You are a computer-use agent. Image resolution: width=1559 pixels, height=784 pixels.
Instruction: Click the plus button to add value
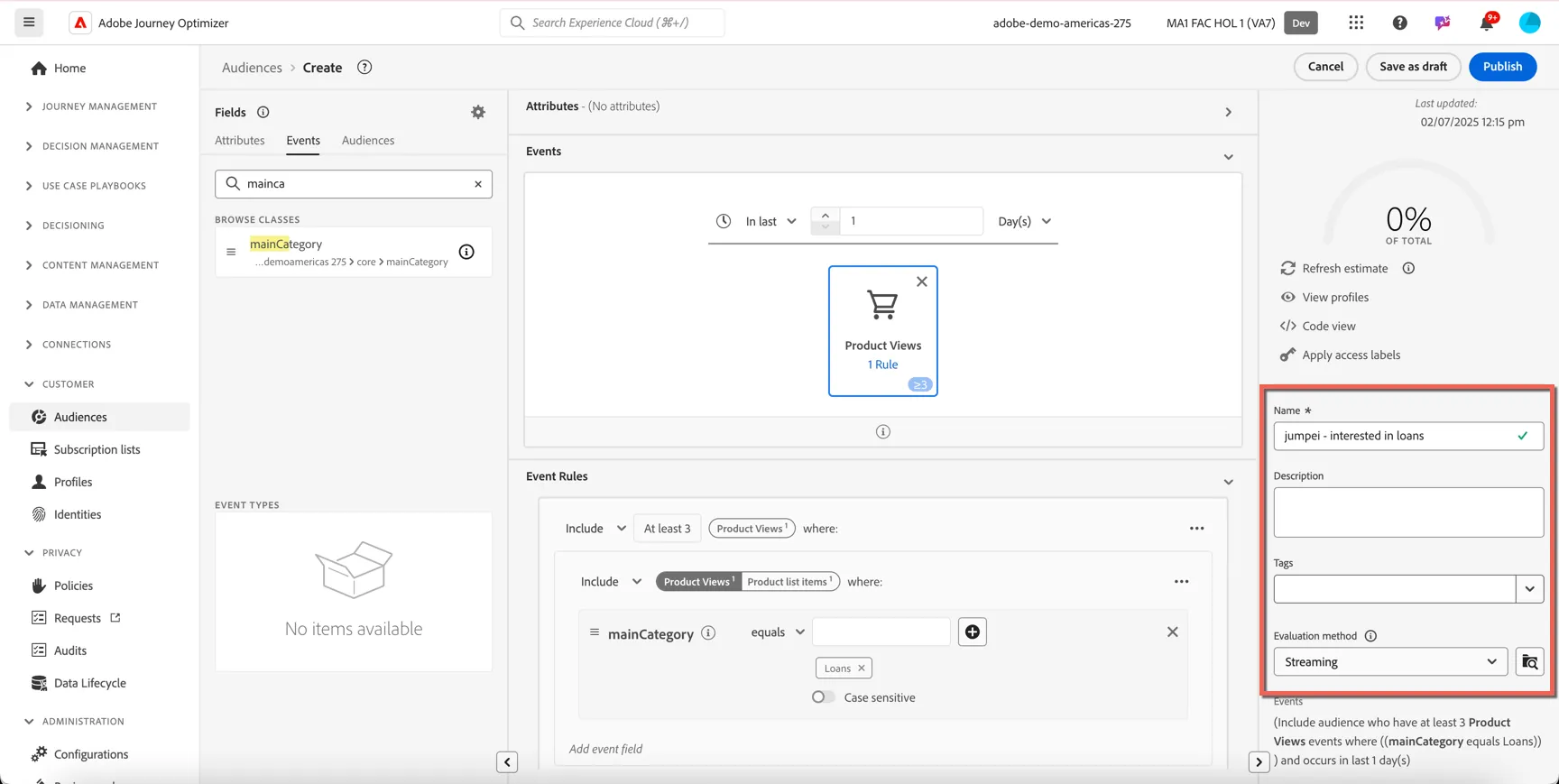tap(972, 632)
